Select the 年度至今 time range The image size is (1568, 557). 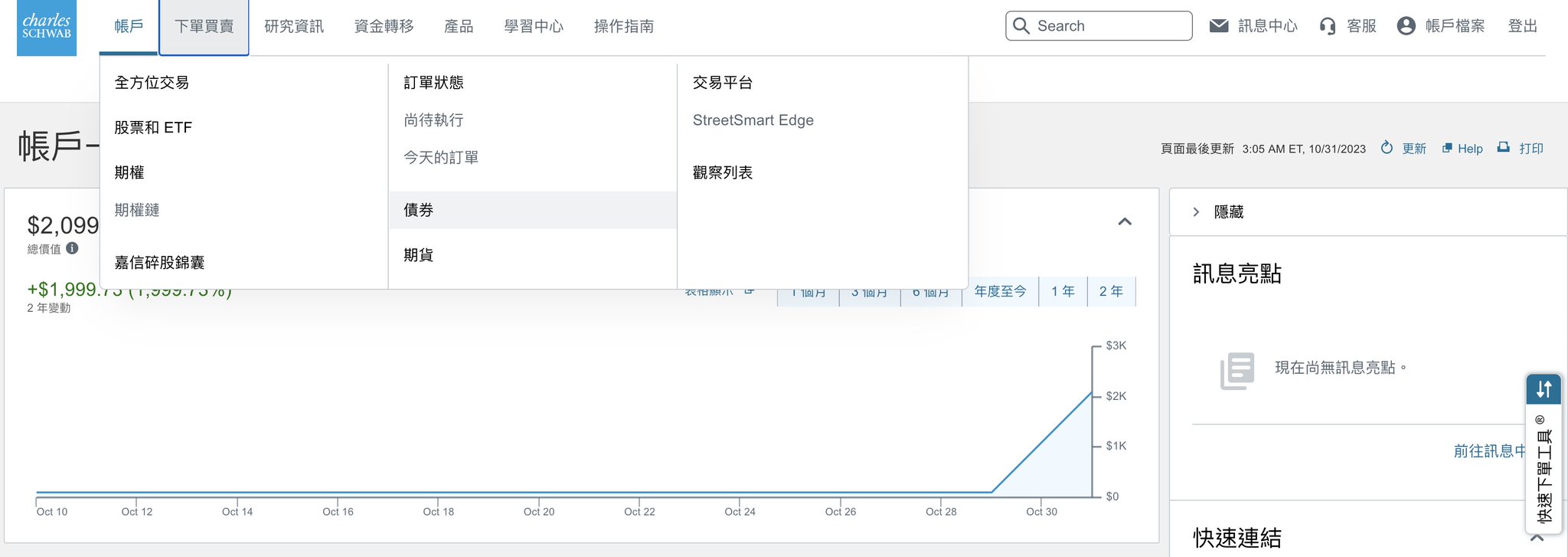point(1000,292)
